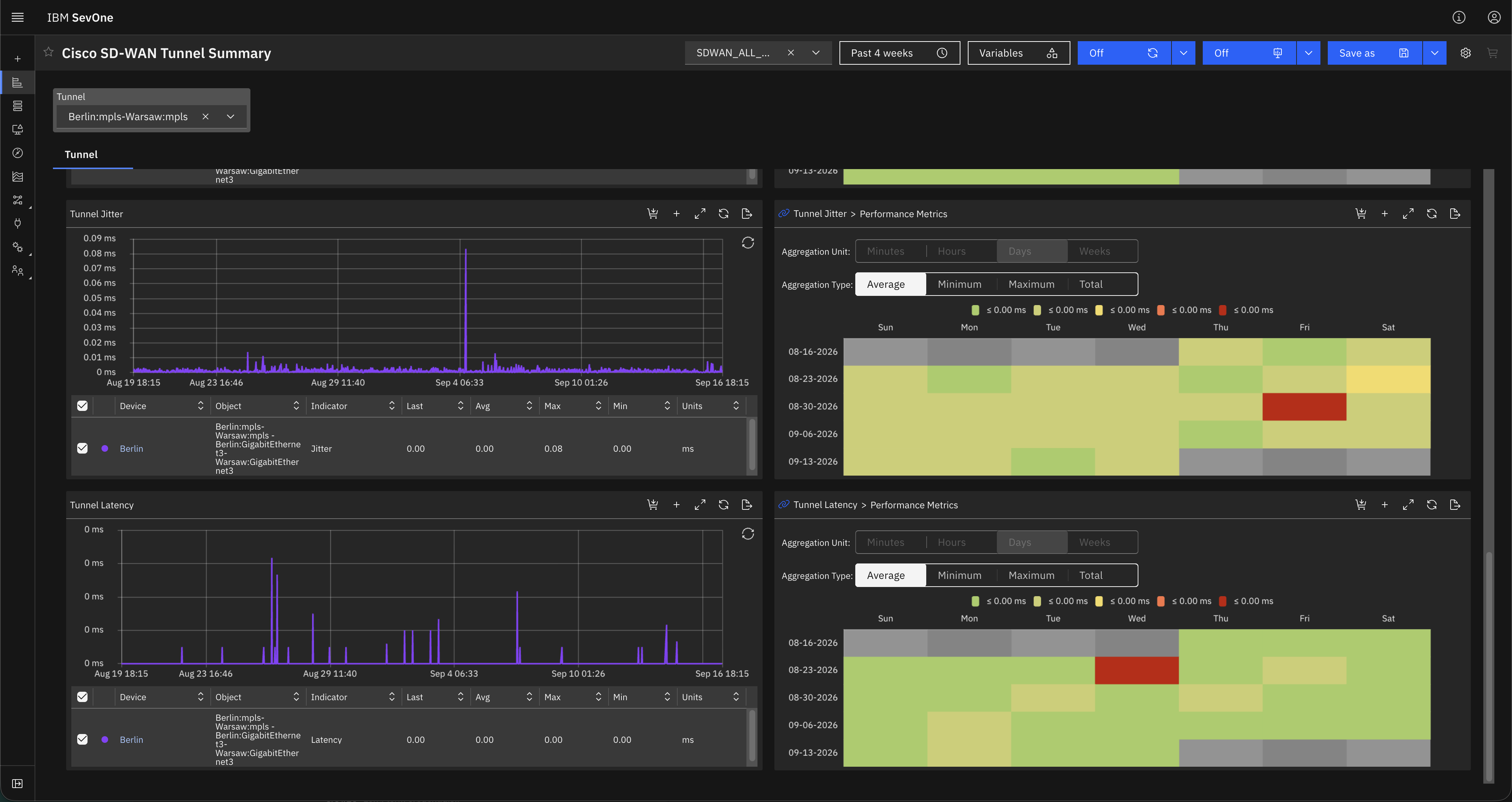This screenshot has height=802, width=1512.
Task: Toggle the select-all checkbox in Tunnel Latency table
Action: (x=82, y=697)
